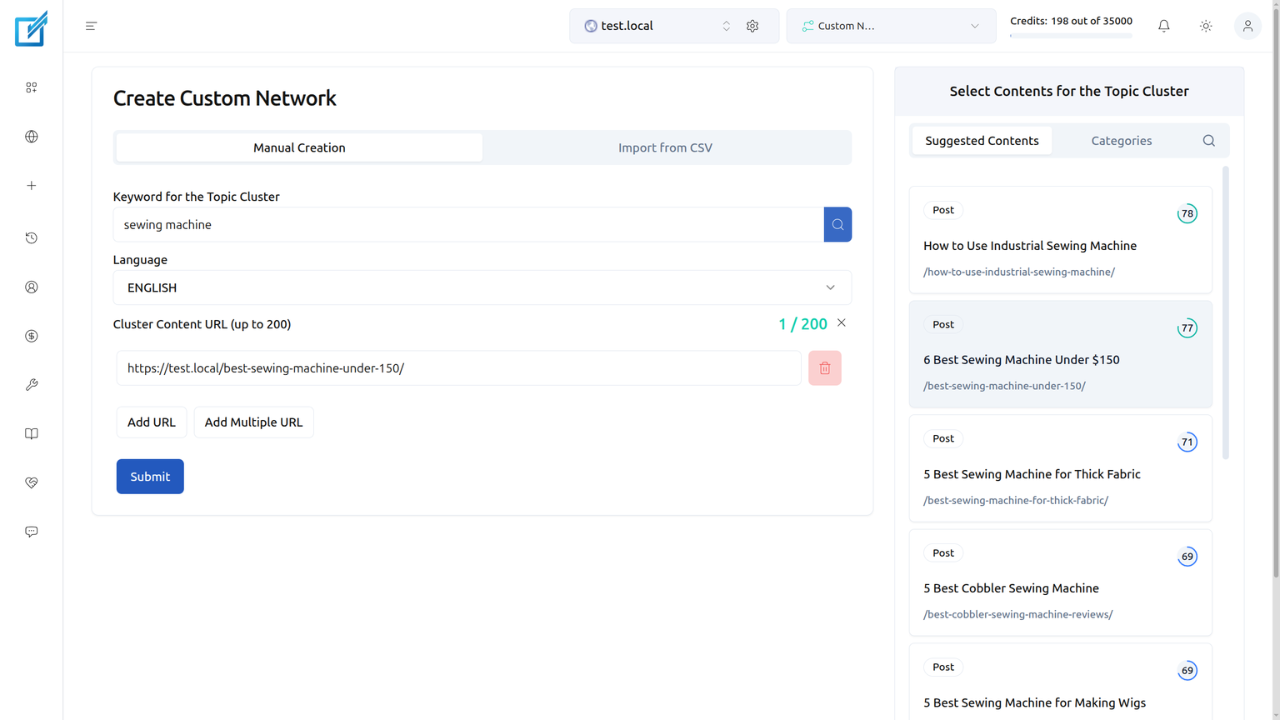
Task: Open the chat bubble icon in sidebar
Action: click(31, 531)
